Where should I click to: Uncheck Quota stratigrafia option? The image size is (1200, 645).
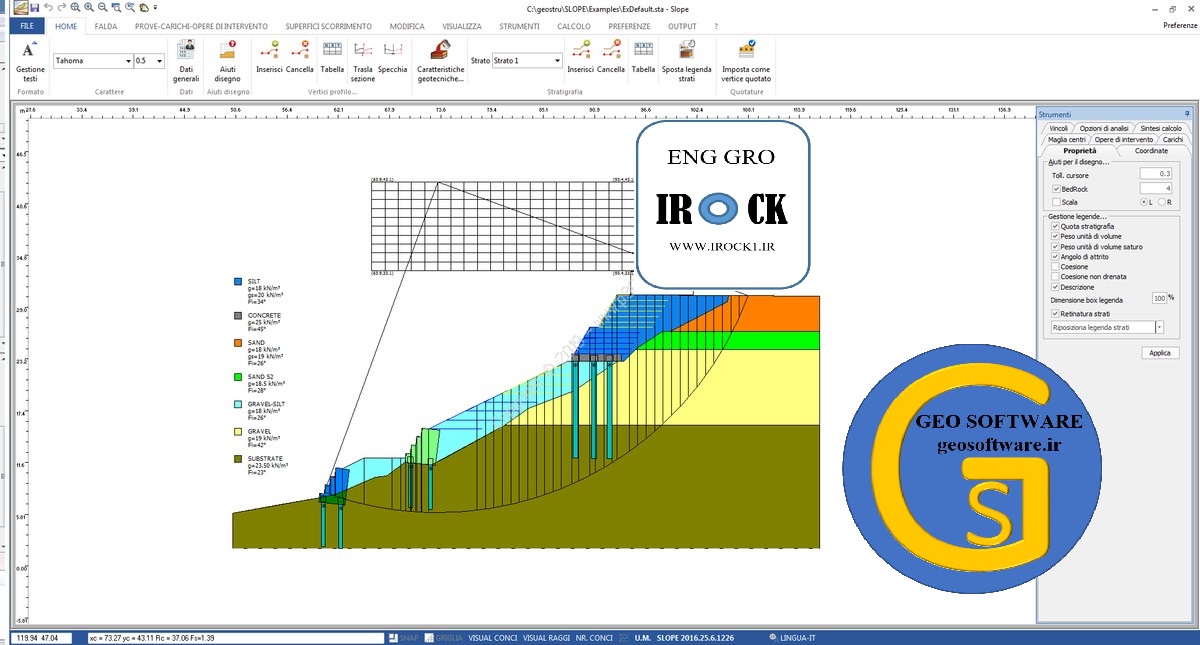pyautogui.click(x=1056, y=227)
